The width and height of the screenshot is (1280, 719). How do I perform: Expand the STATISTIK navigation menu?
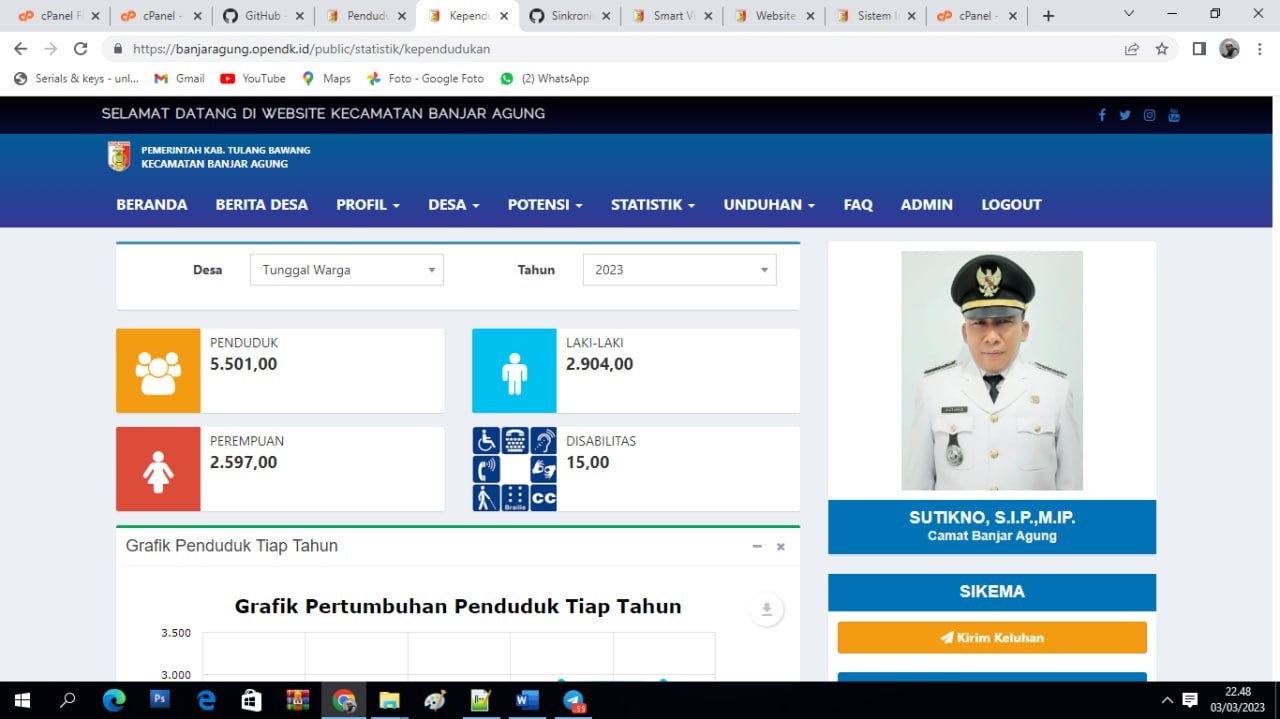click(652, 204)
